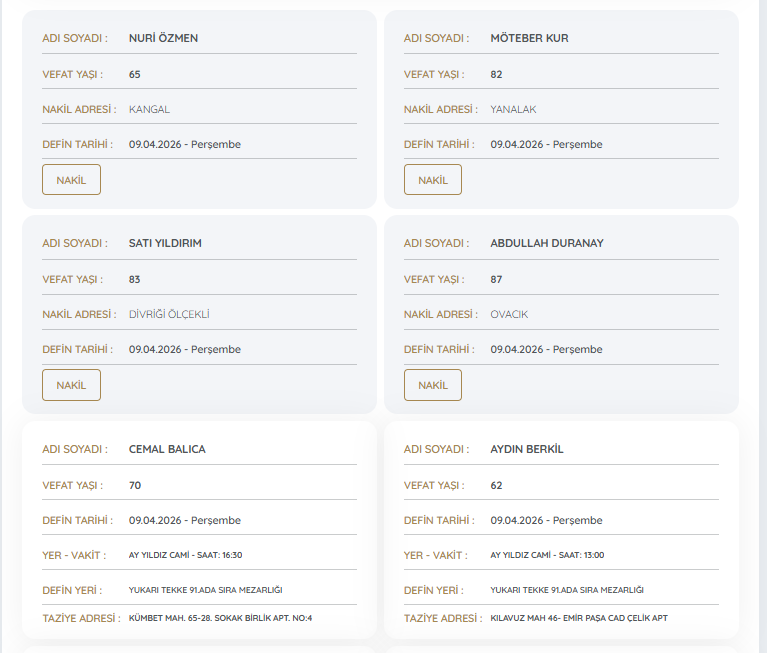Click the OVACIK transfer address

[x=509, y=314]
